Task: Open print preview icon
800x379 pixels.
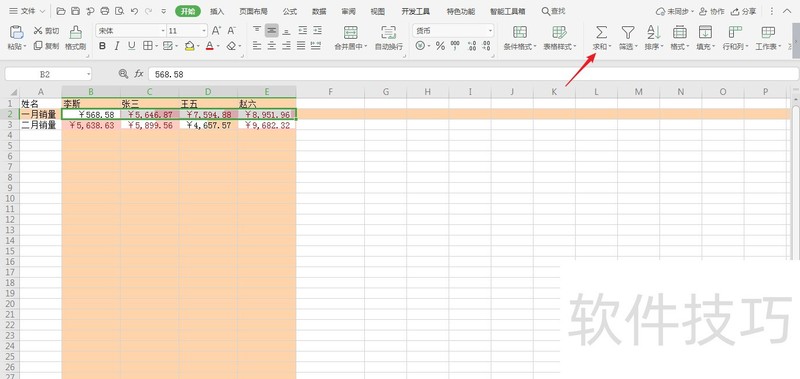Action: pyautogui.click(x=119, y=11)
